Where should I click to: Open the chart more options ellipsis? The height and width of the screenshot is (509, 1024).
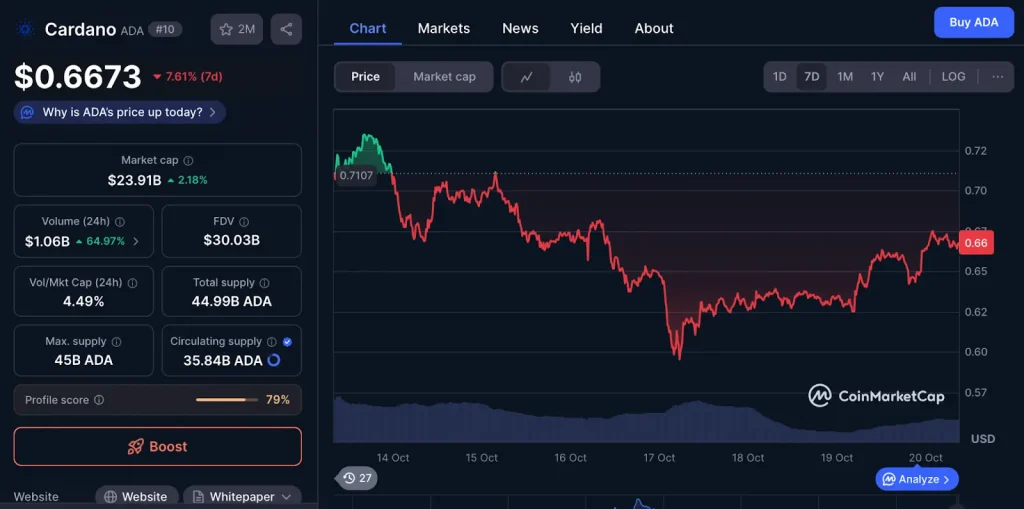pos(997,77)
